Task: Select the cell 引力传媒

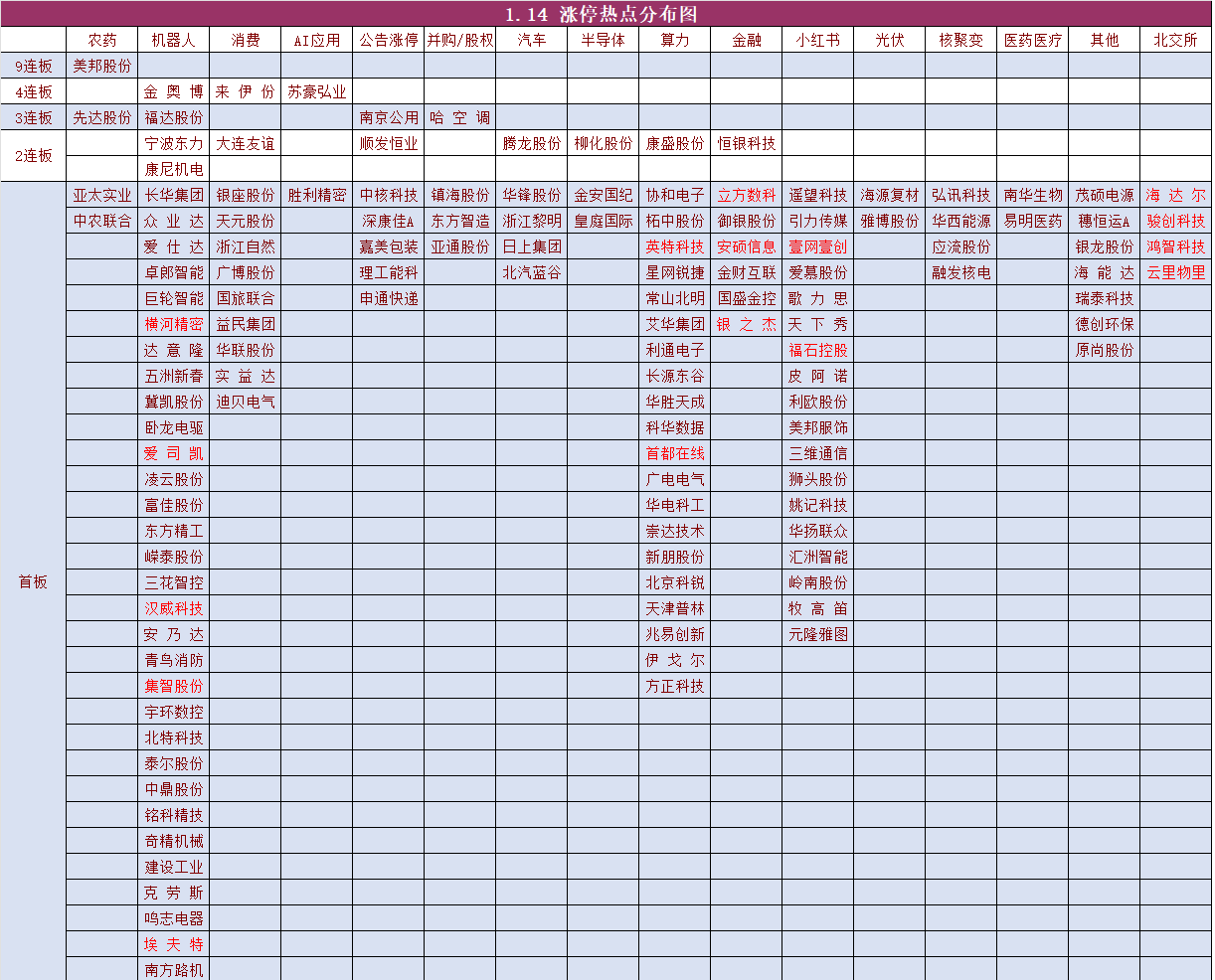Action: [818, 221]
